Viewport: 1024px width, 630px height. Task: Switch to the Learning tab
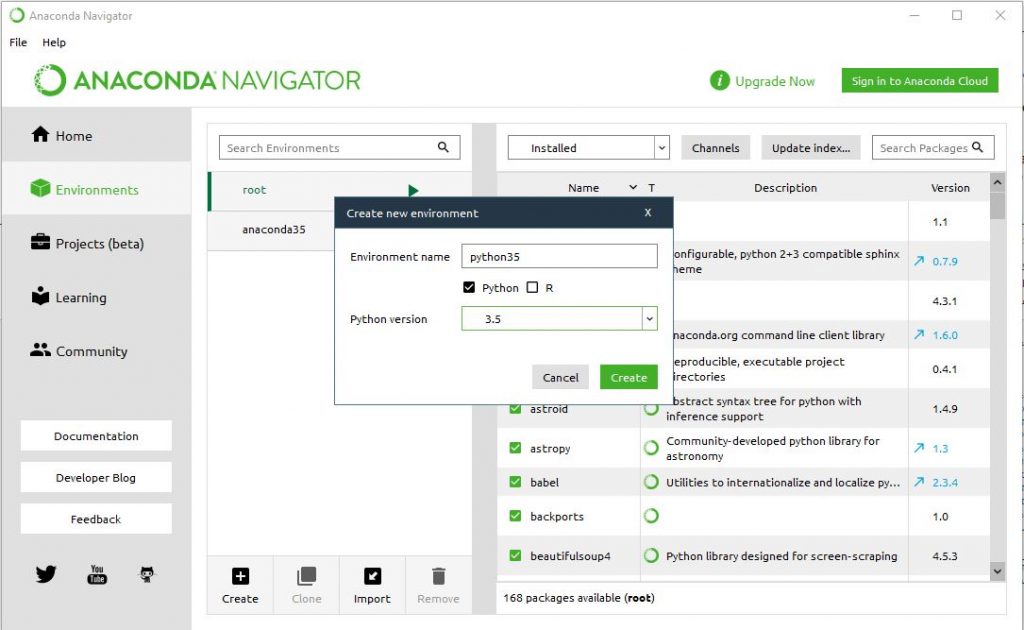point(80,298)
